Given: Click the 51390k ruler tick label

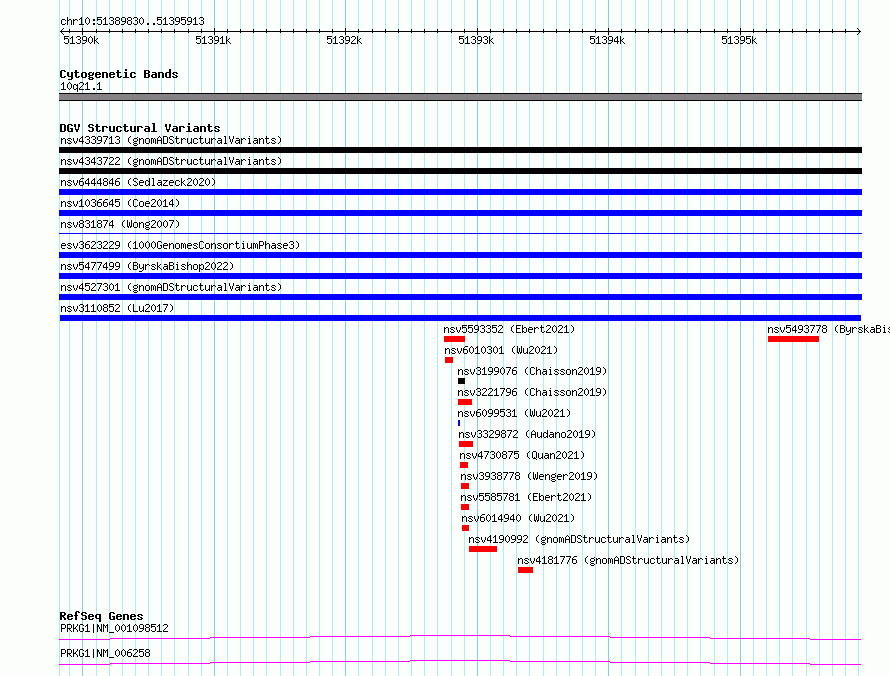Looking at the screenshot, I should (x=81, y=40).
